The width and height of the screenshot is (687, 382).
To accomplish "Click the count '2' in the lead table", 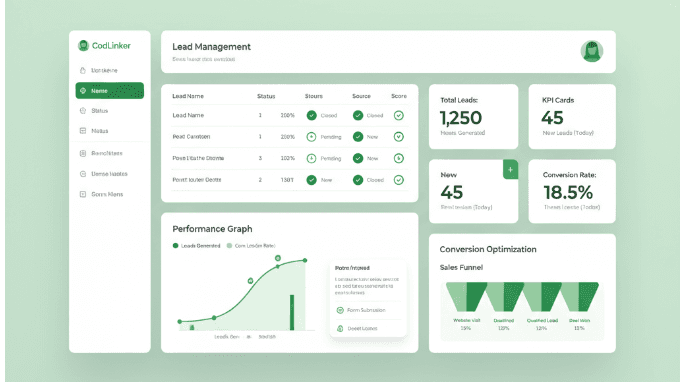I will pos(260,180).
